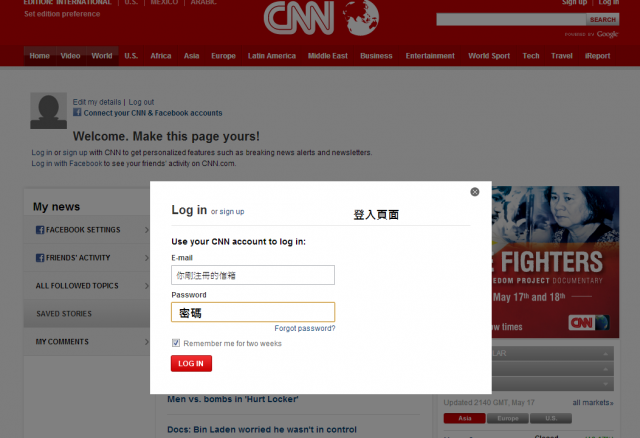640x438 pixels.
Task: Click the SEARCH button
Action: point(602,20)
